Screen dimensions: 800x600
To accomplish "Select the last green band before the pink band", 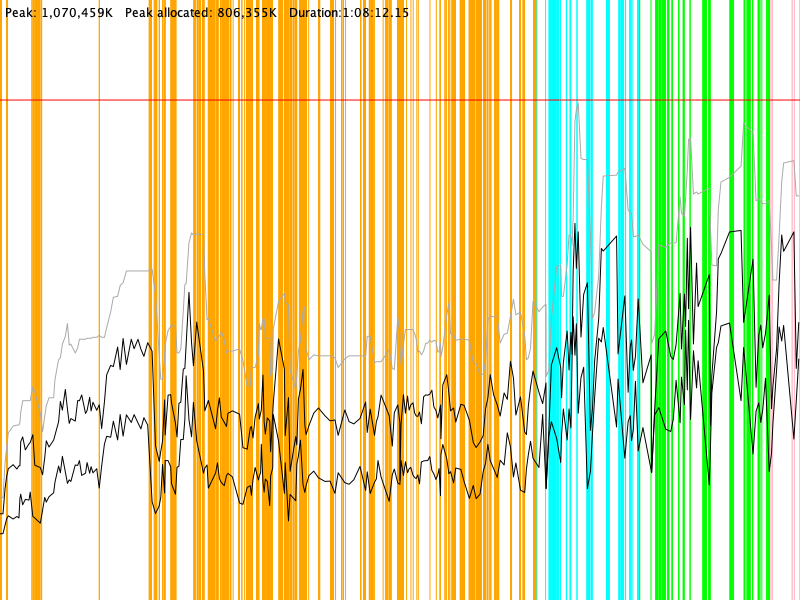I will tap(760, 300).
